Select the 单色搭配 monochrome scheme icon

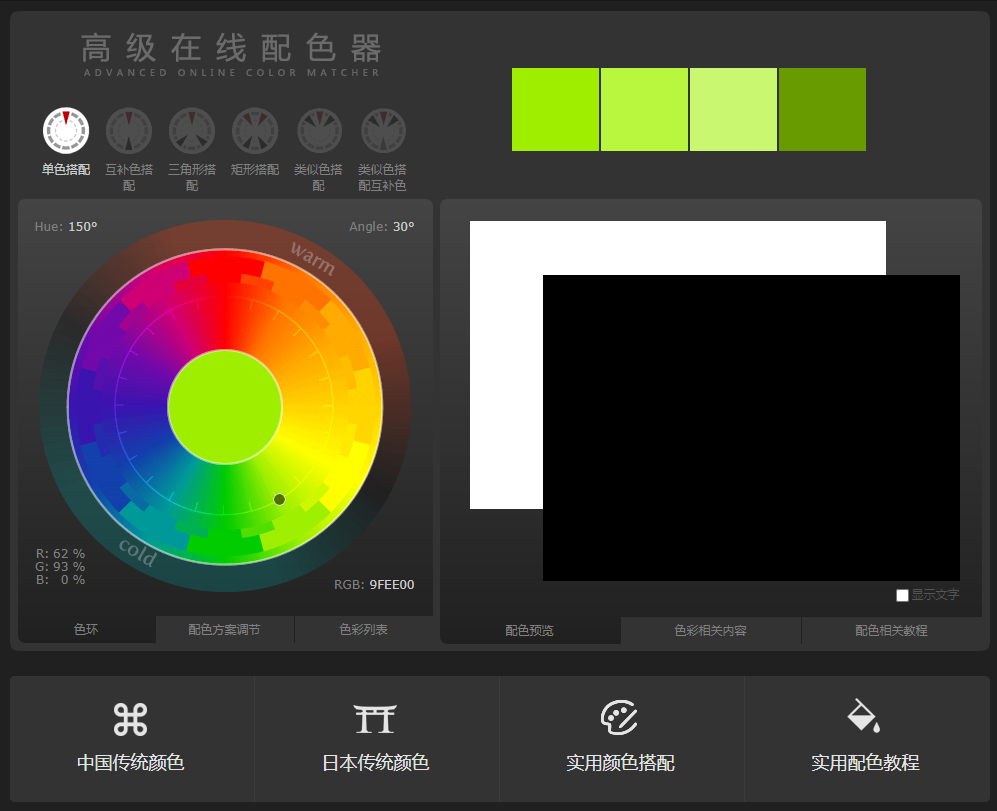tap(65, 130)
